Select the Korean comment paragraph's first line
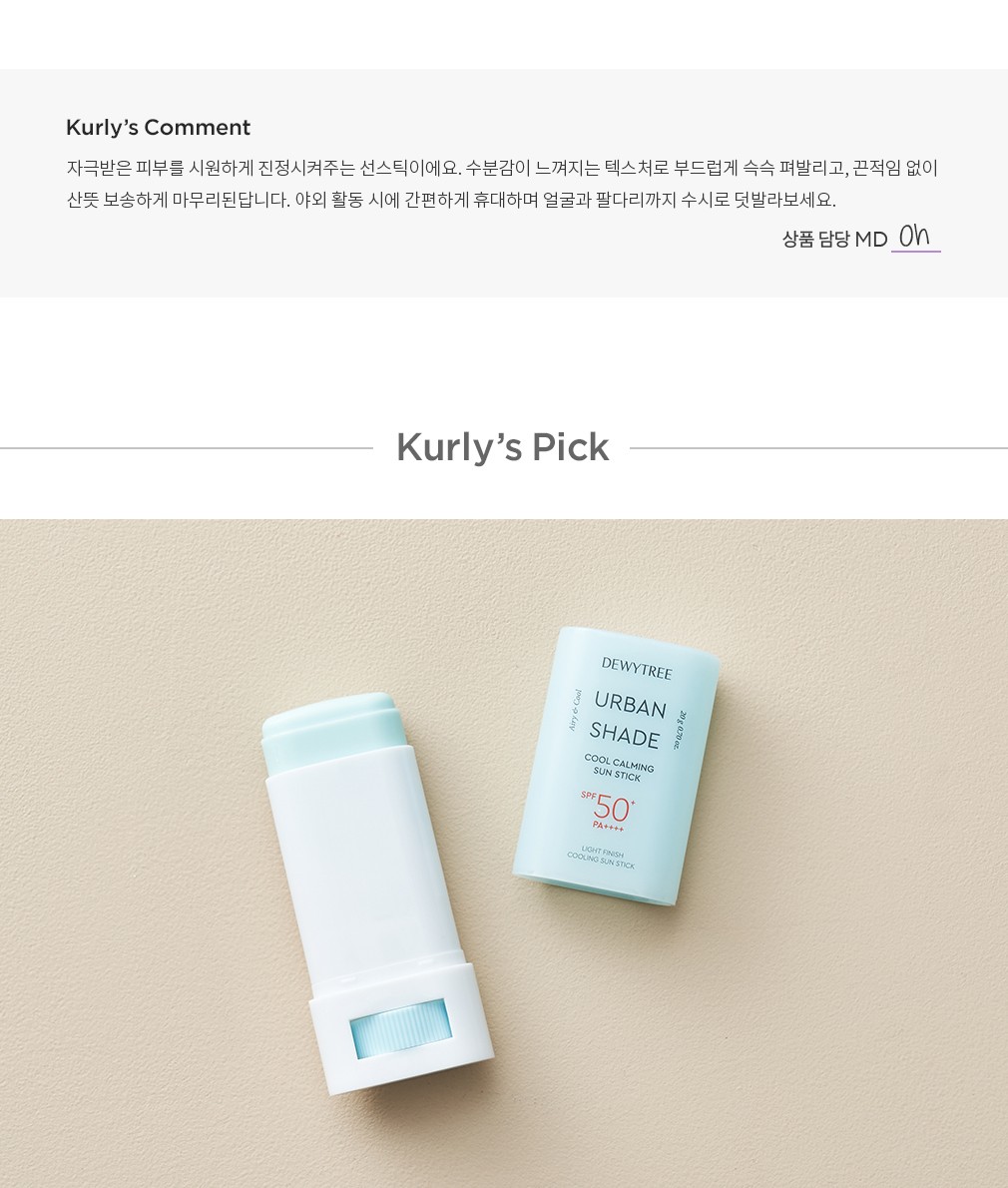This screenshot has height=1188, width=1008. click(502, 168)
